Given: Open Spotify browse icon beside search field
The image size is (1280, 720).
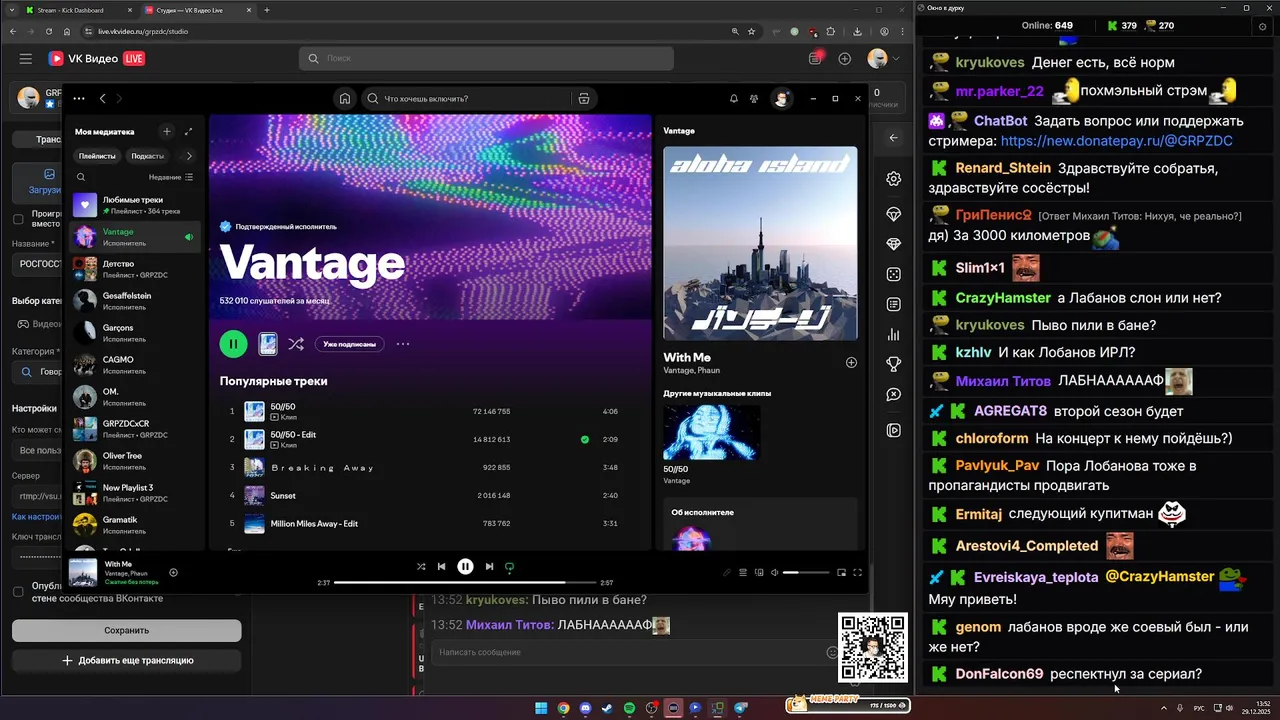Looking at the screenshot, I should coord(584,99).
